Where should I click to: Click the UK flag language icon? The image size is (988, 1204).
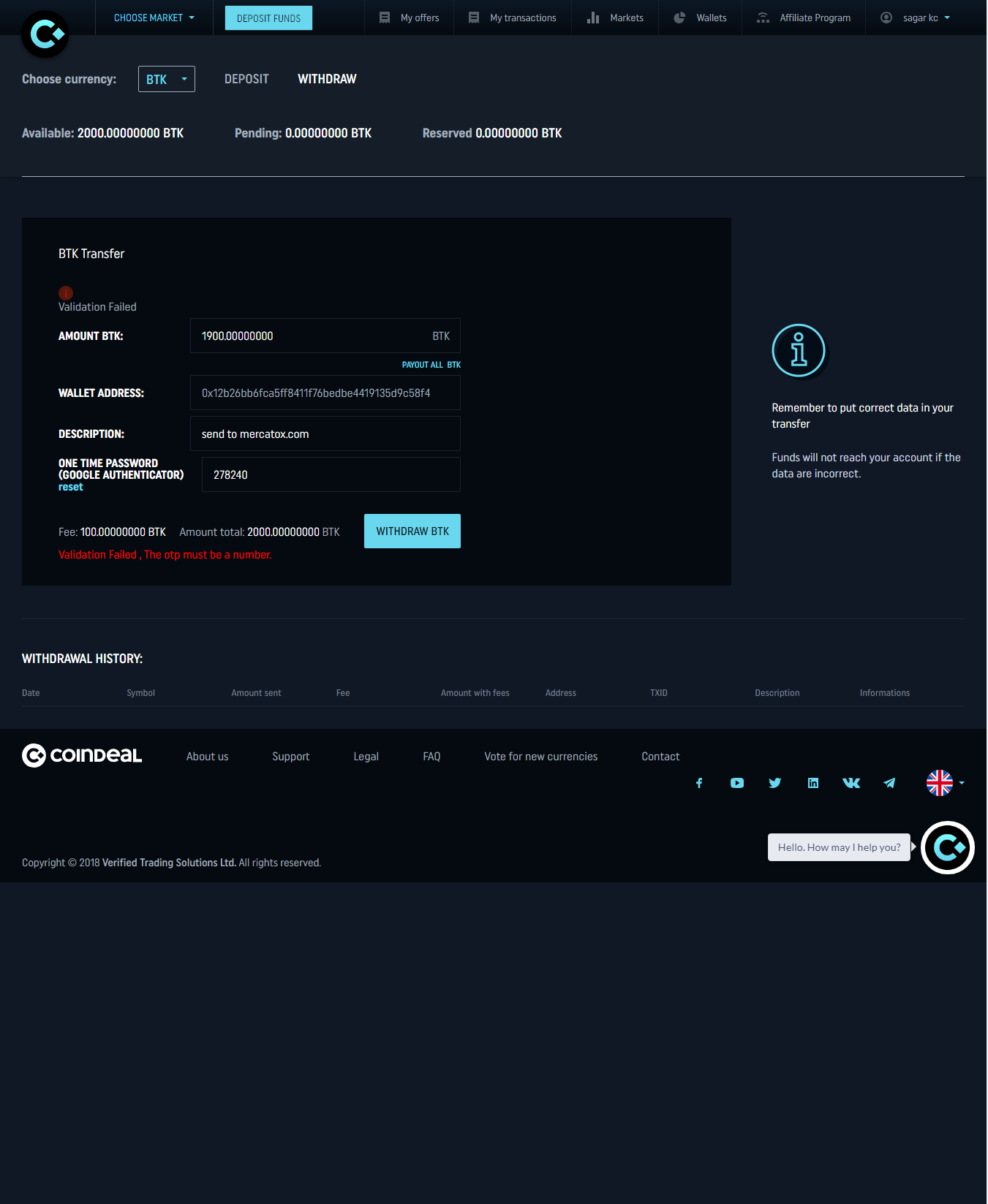(x=940, y=783)
